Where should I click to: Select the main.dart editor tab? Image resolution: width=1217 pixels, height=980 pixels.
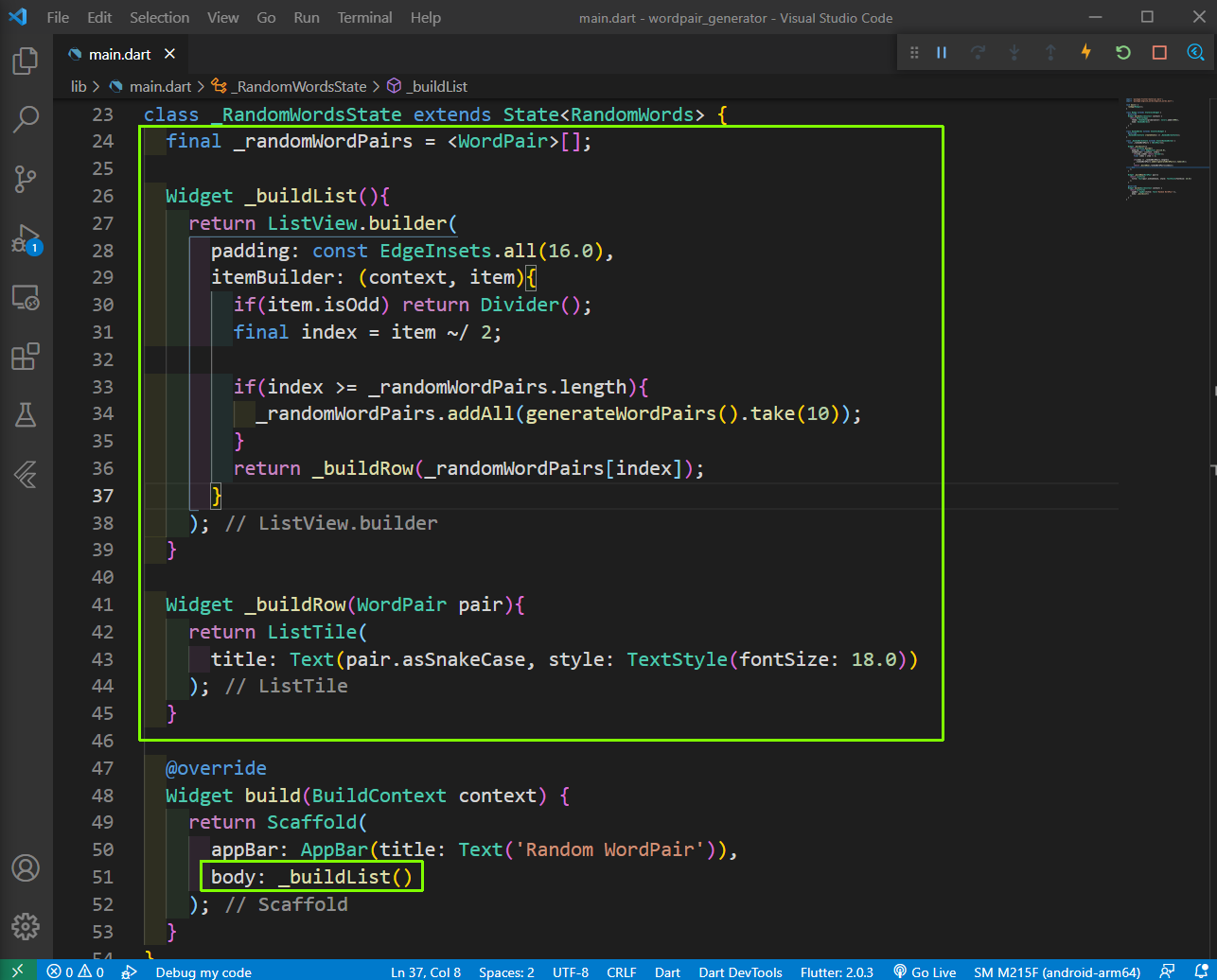coord(119,55)
